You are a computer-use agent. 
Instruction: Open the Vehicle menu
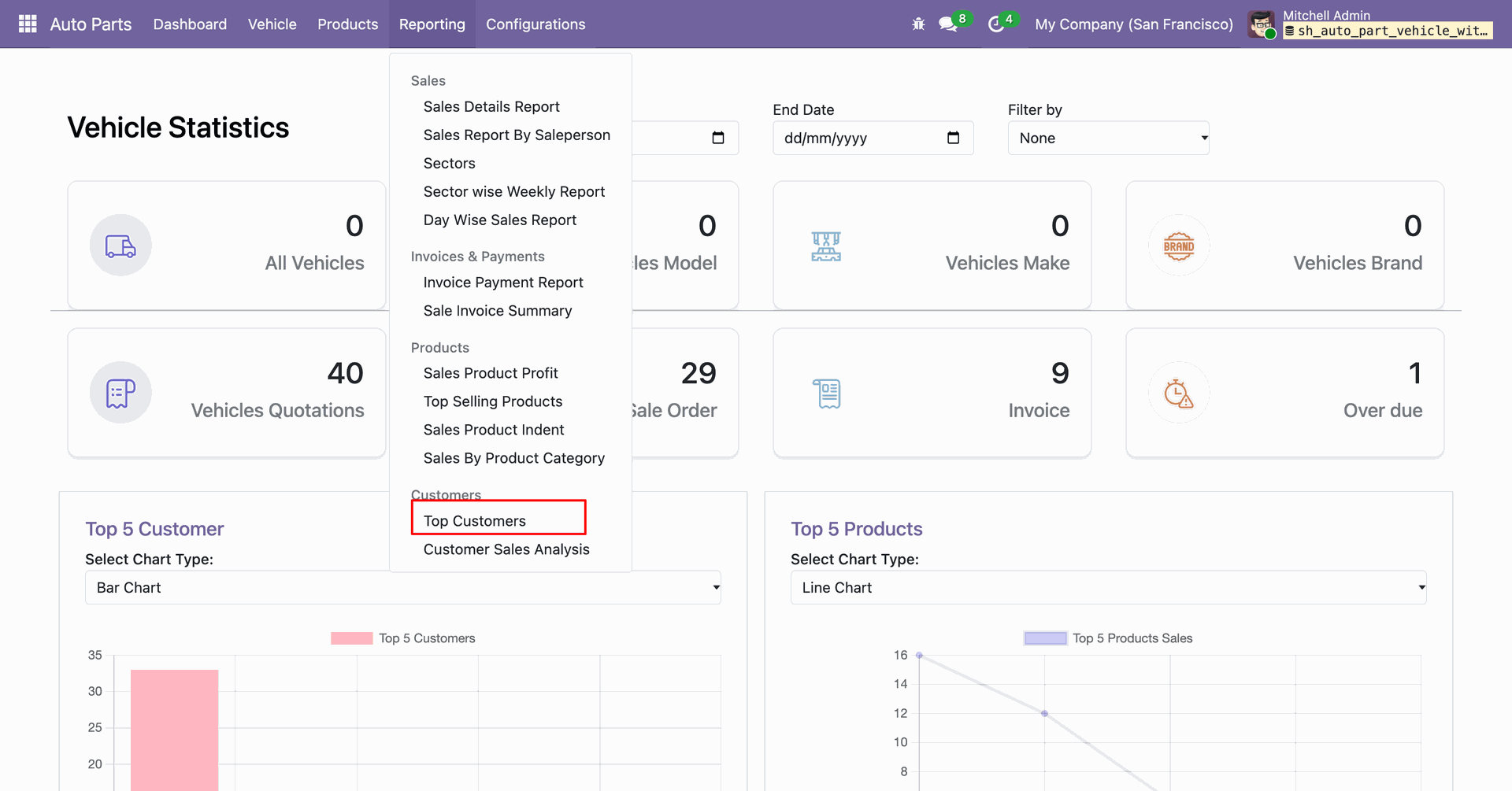pos(272,24)
